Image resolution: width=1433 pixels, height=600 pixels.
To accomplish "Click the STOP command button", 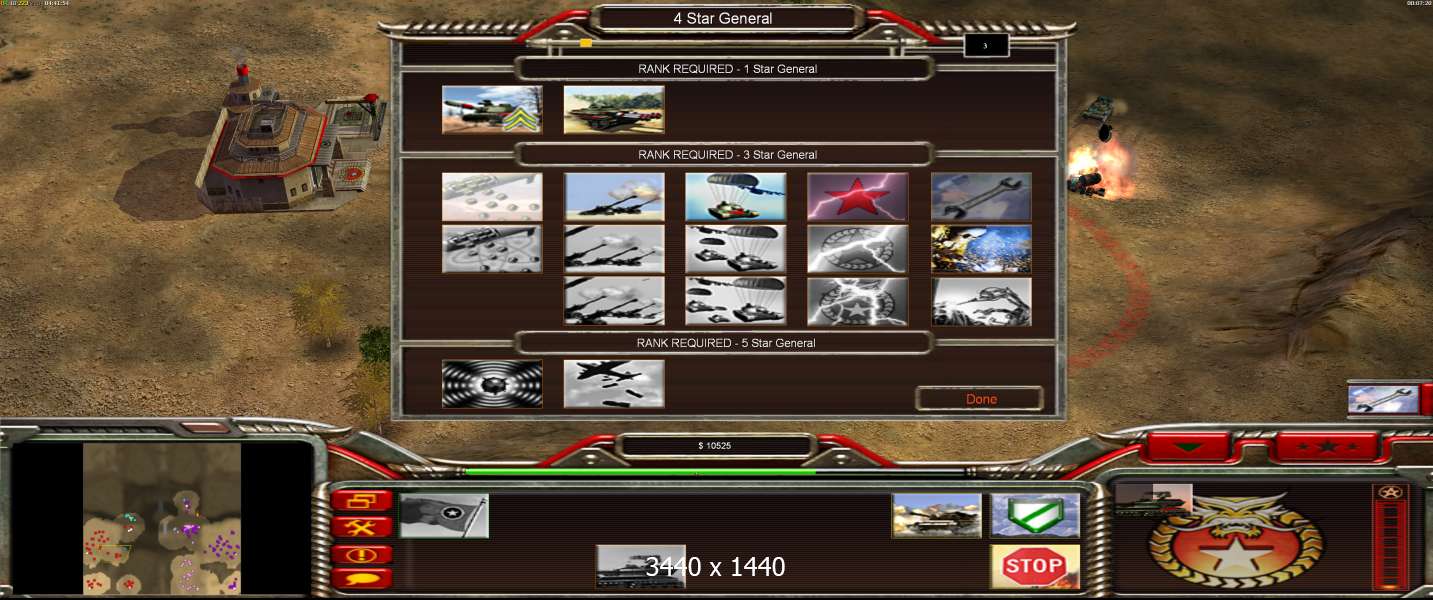I will (1035, 567).
